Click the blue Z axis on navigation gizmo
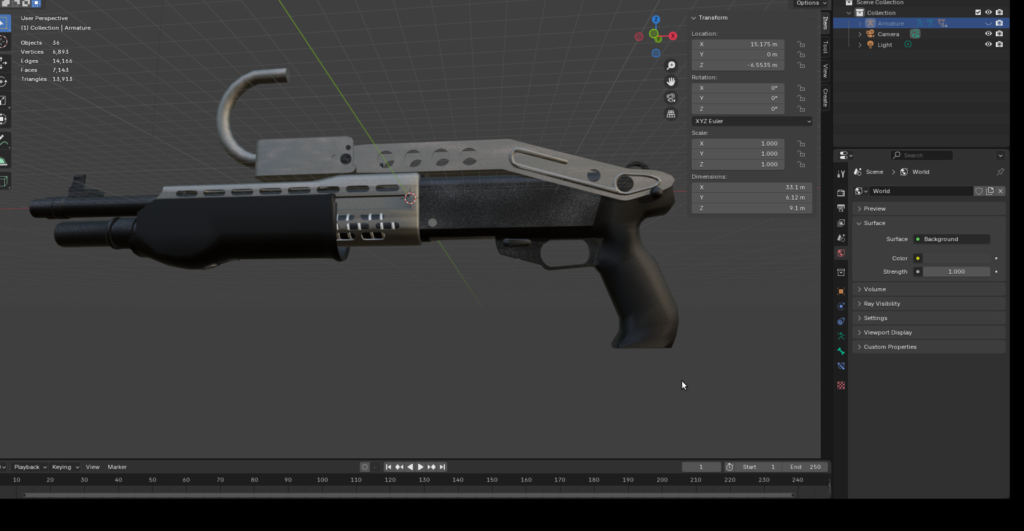This screenshot has width=1024, height=531. tap(656, 20)
